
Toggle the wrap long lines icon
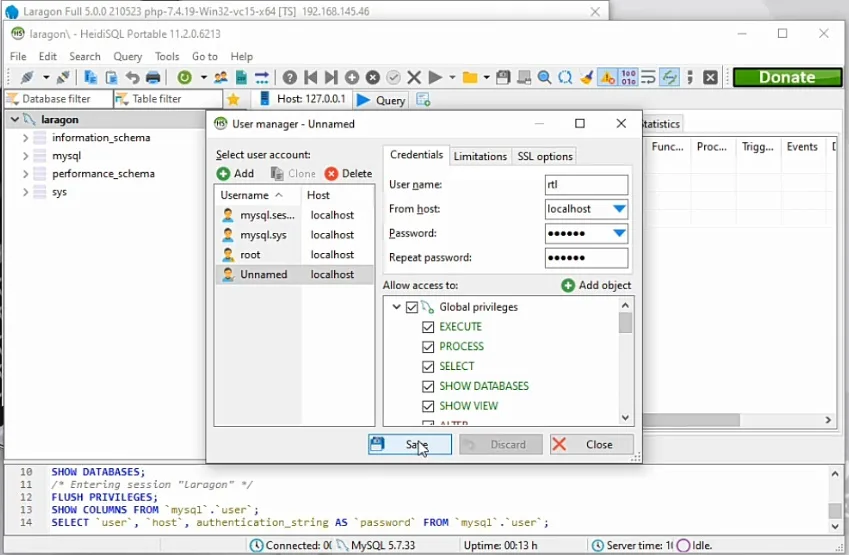(x=648, y=77)
